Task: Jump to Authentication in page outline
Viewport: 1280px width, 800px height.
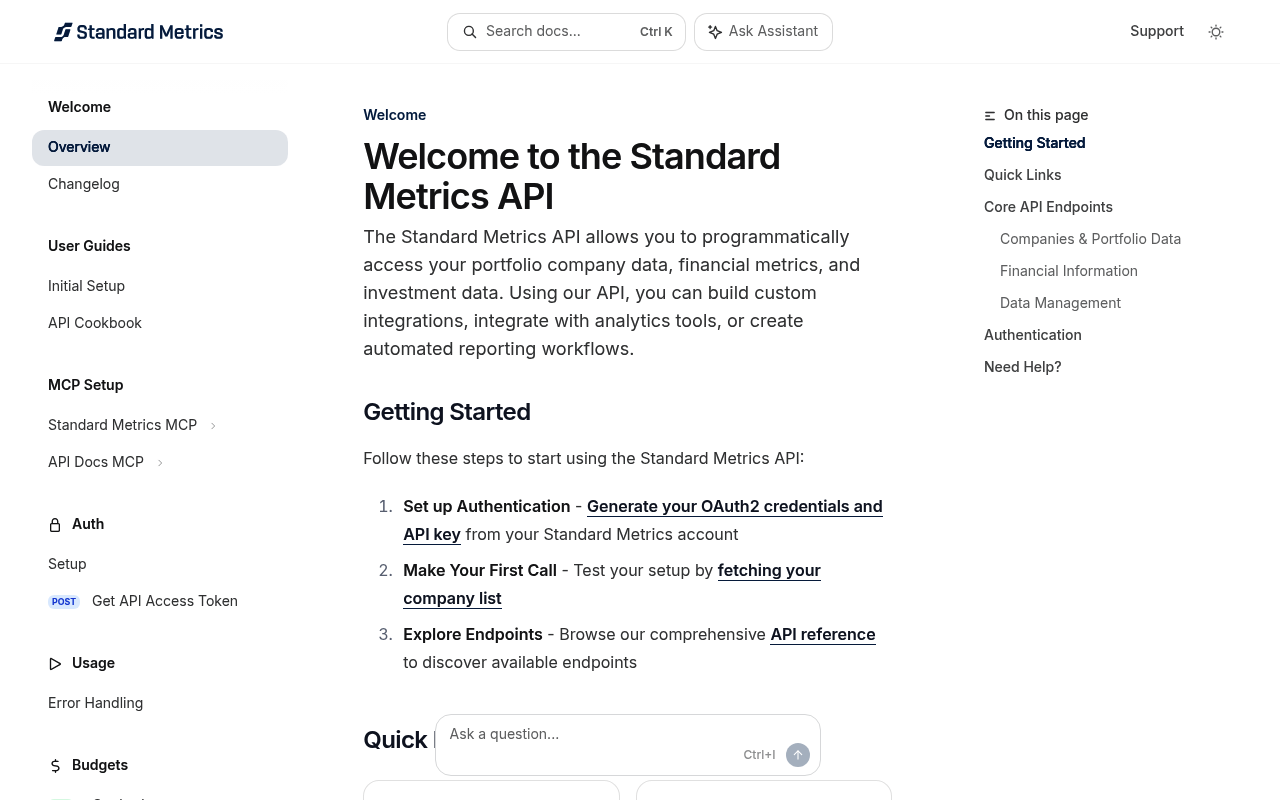Action: [1033, 335]
